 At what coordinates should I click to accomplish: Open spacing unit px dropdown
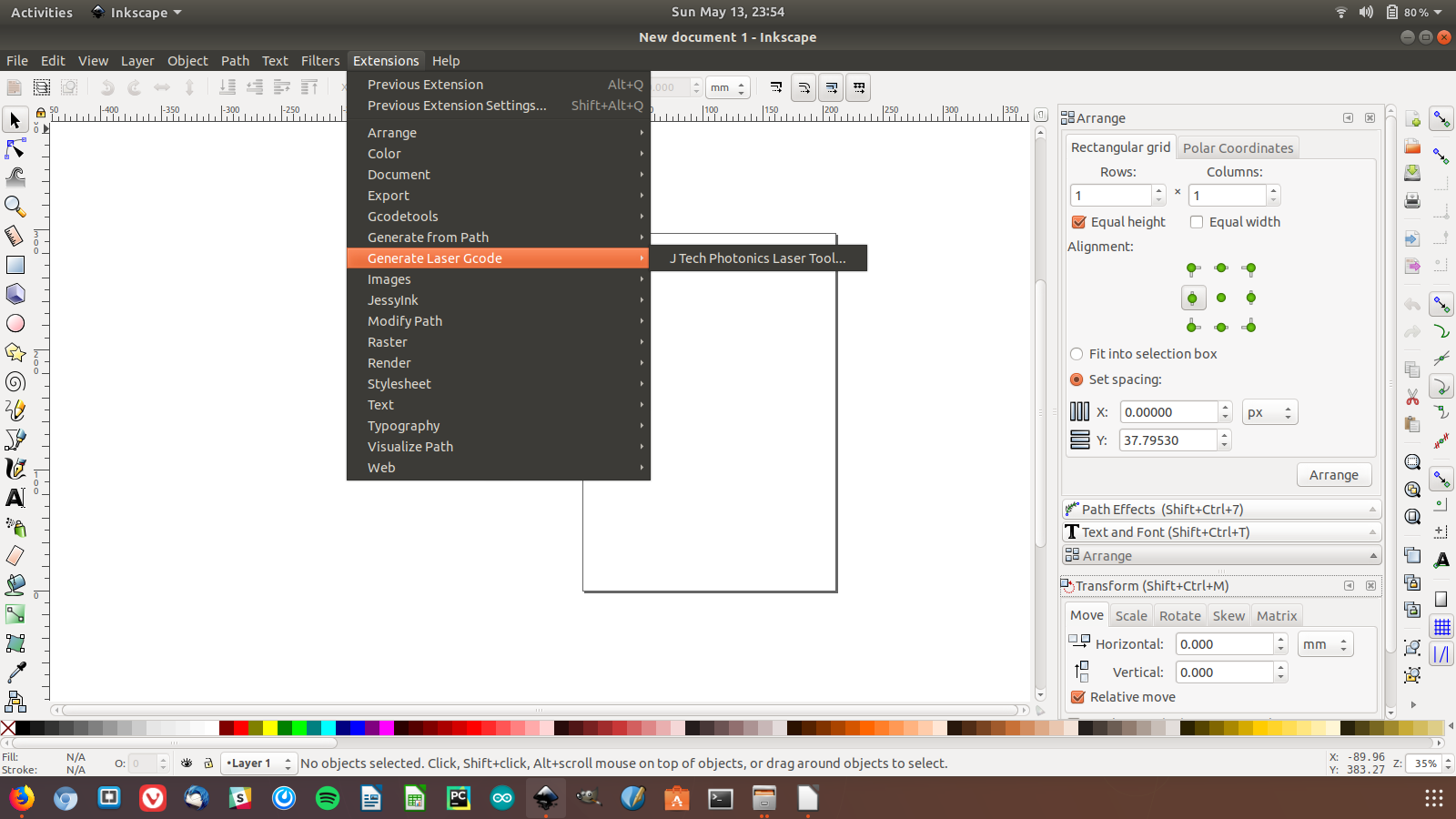(x=1270, y=412)
